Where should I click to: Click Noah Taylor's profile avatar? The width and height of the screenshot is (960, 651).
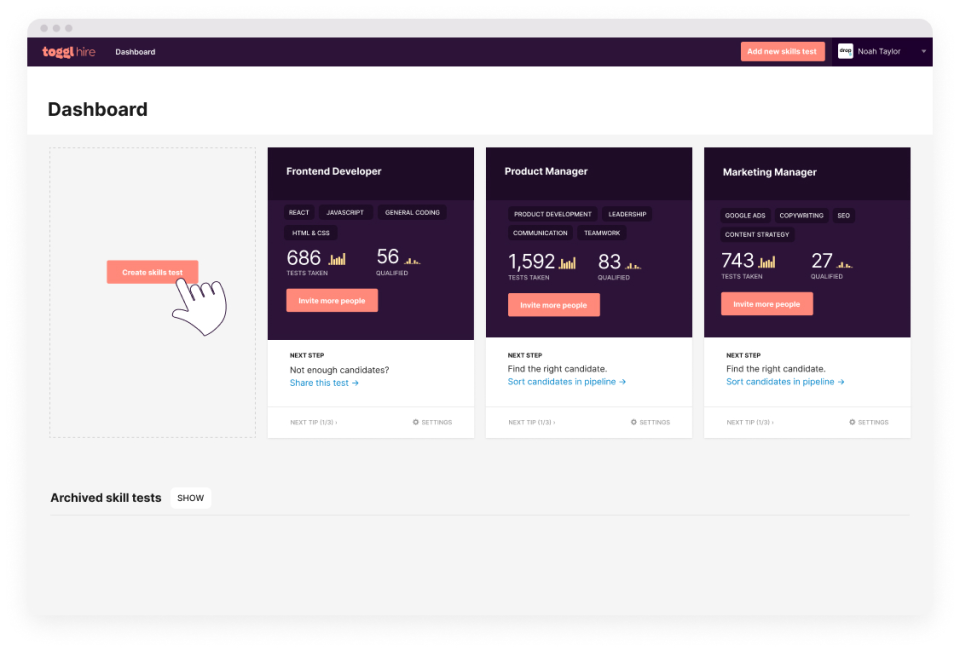point(844,51)
